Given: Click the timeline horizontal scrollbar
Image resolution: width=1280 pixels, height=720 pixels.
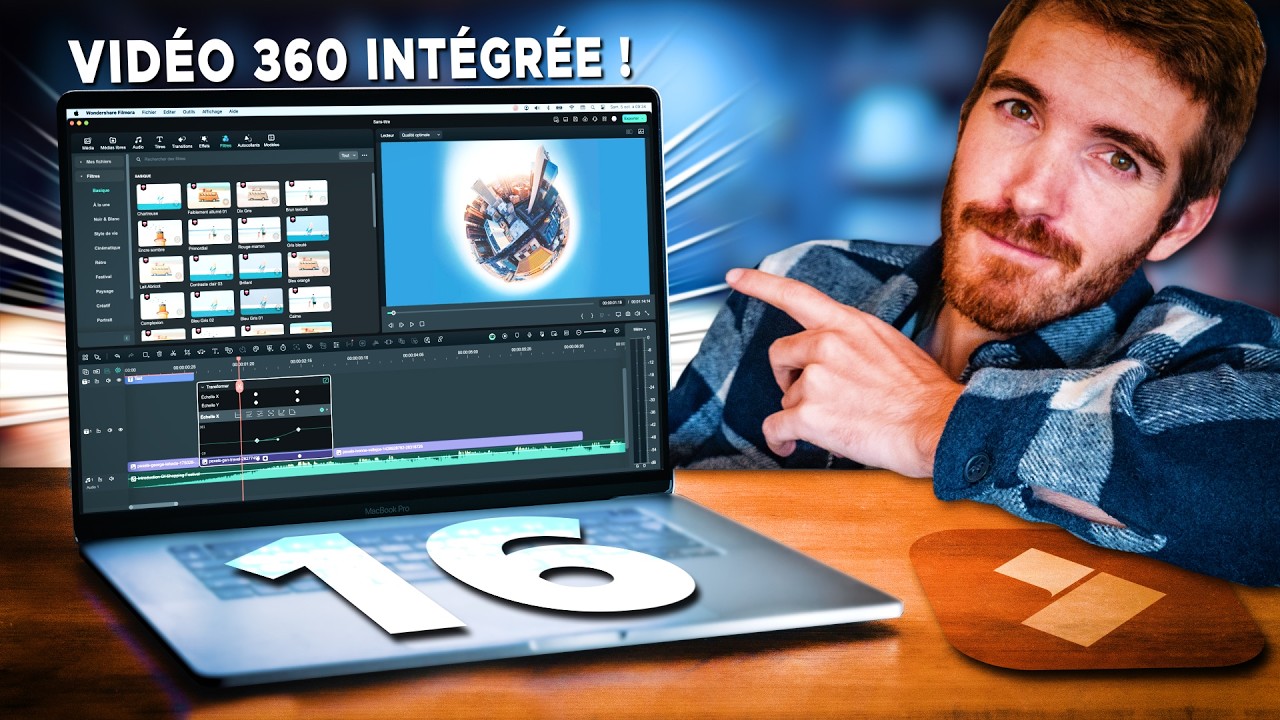Looking at the screenshot, I should point(153,505).
